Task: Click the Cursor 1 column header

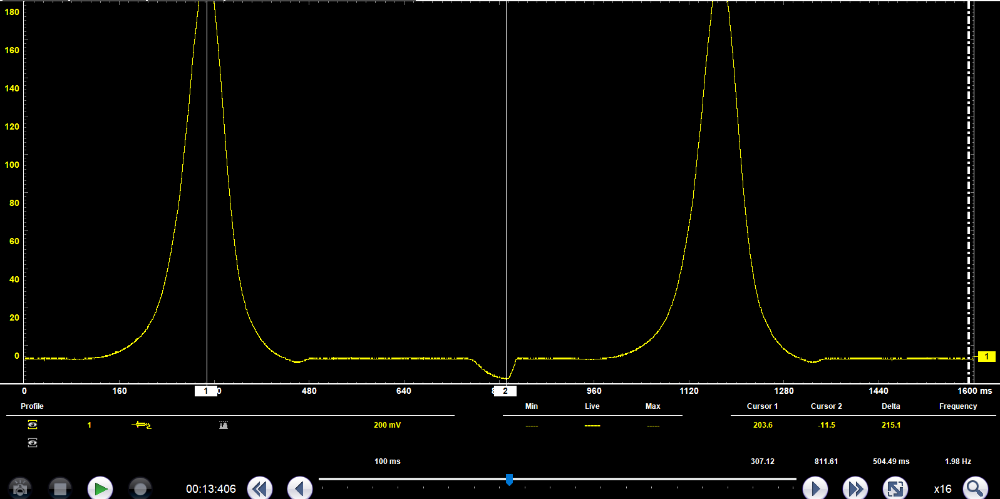Action: click(x=762, y=406)
